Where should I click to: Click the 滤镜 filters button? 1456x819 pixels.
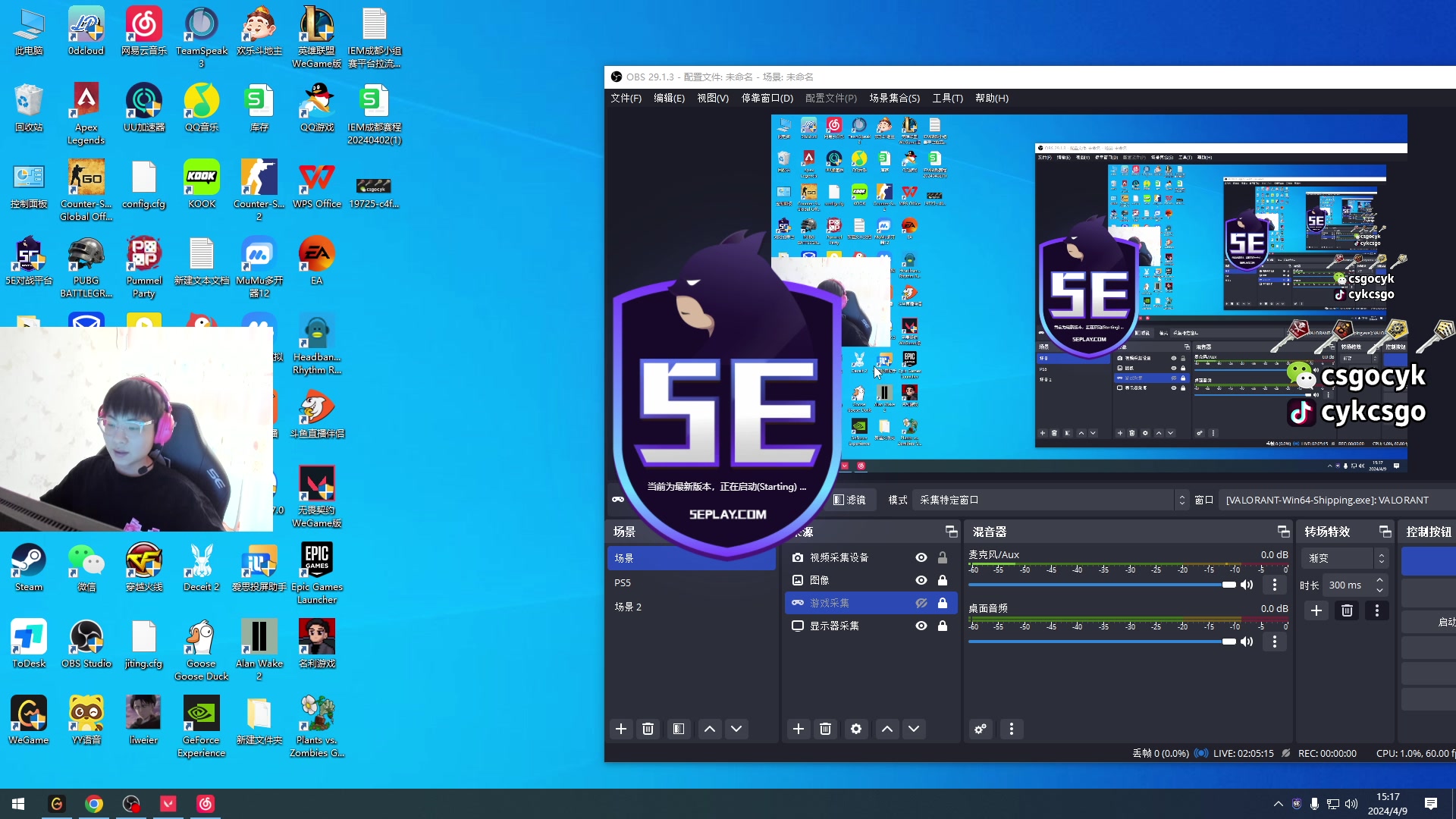(x=849, y=500)
